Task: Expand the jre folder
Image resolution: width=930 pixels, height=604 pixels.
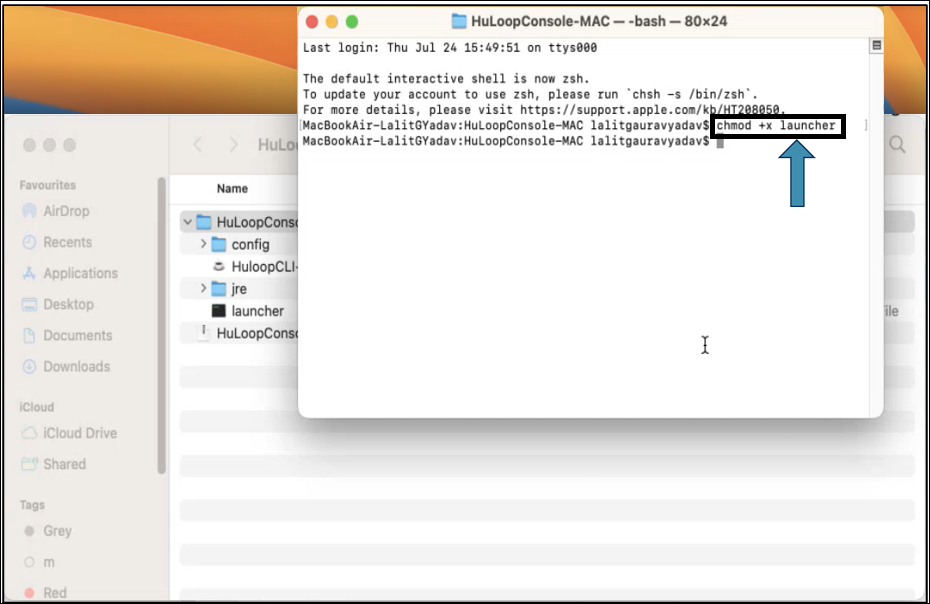Action: pyautogui.click(x=203, y=289)
